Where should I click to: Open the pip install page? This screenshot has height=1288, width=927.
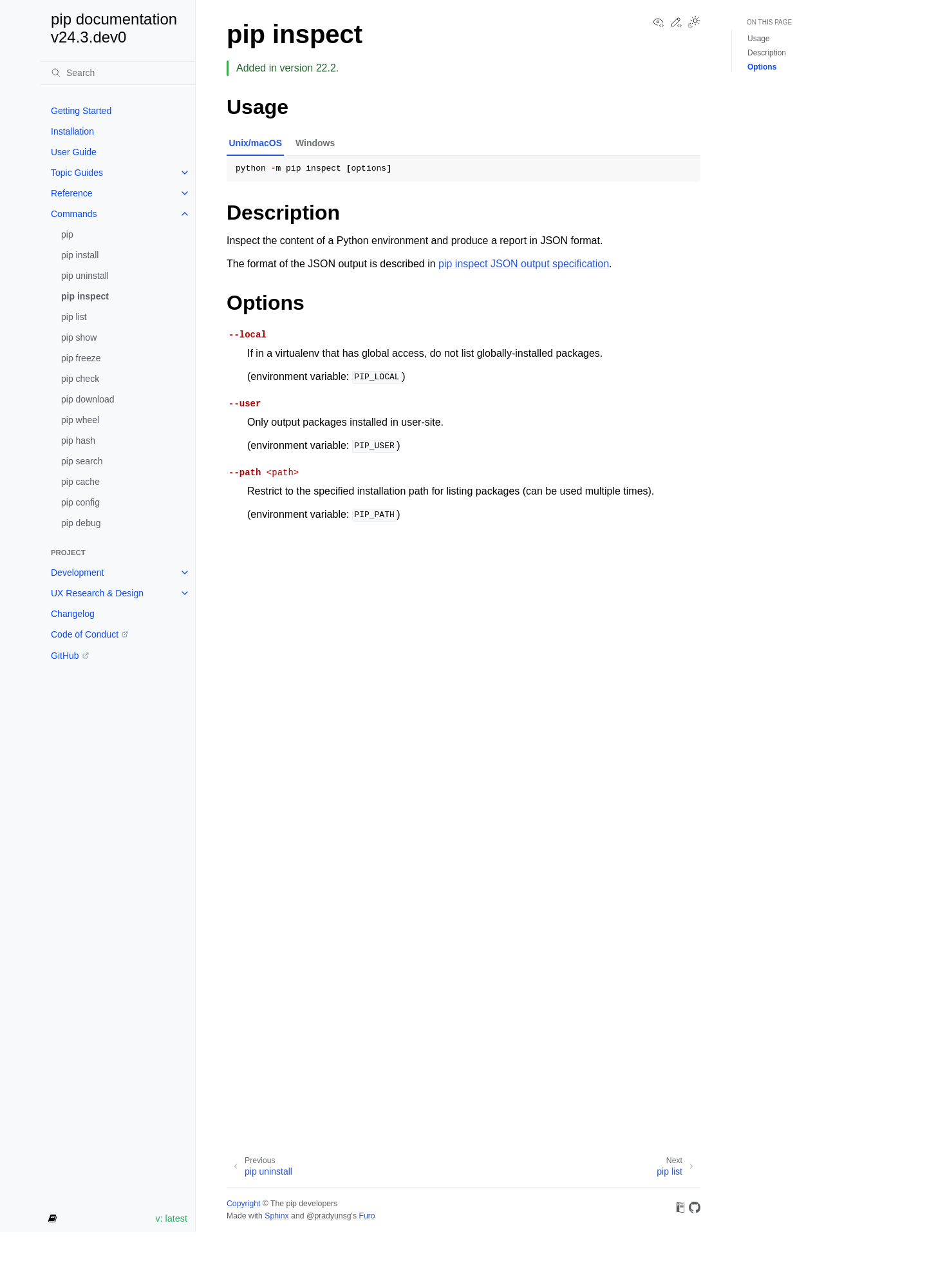[80, 255]
